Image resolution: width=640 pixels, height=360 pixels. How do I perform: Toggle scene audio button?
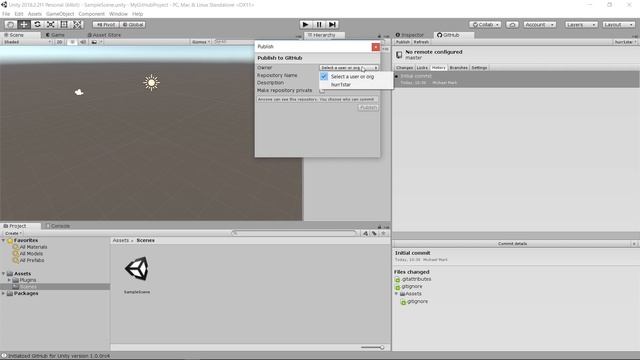click(83, 42)
